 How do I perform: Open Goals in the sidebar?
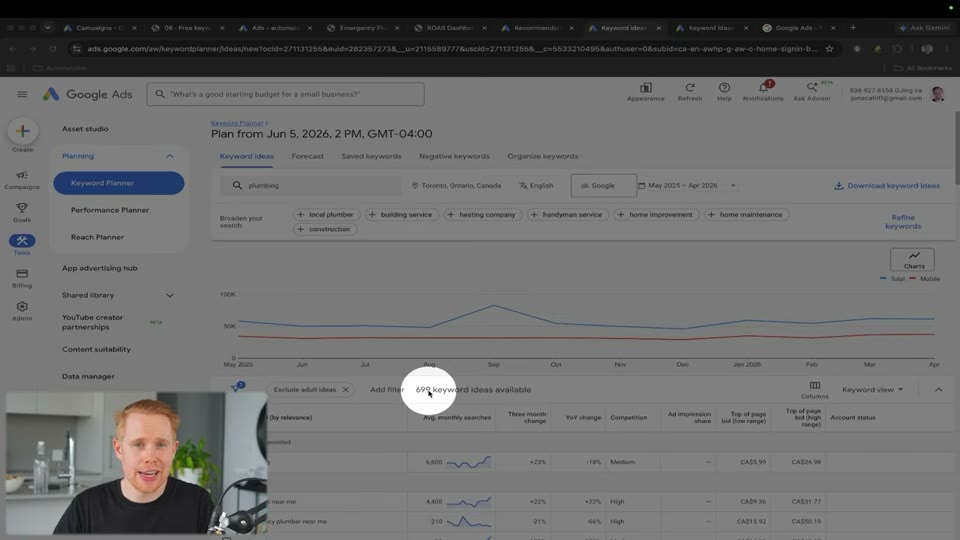[x=22, y=212]
